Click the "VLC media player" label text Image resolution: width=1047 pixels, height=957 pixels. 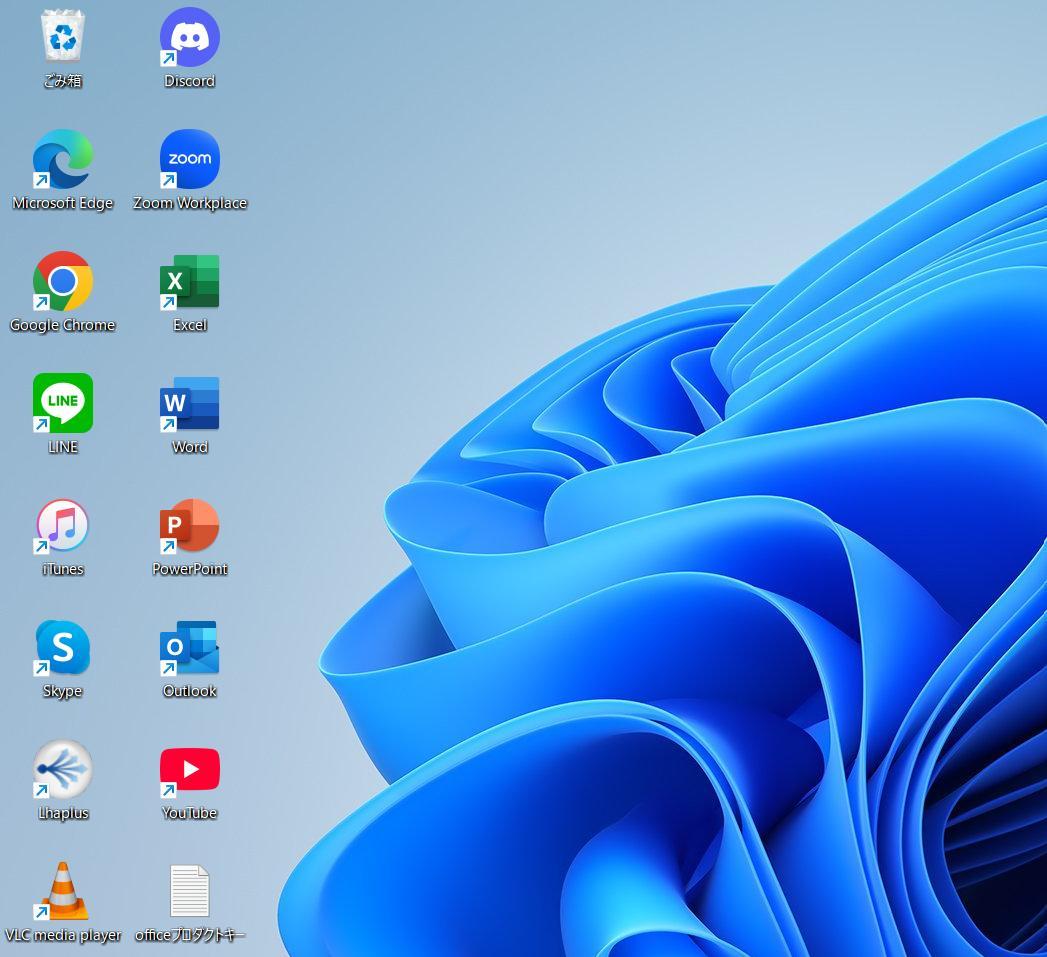click(x=63, y=935)
